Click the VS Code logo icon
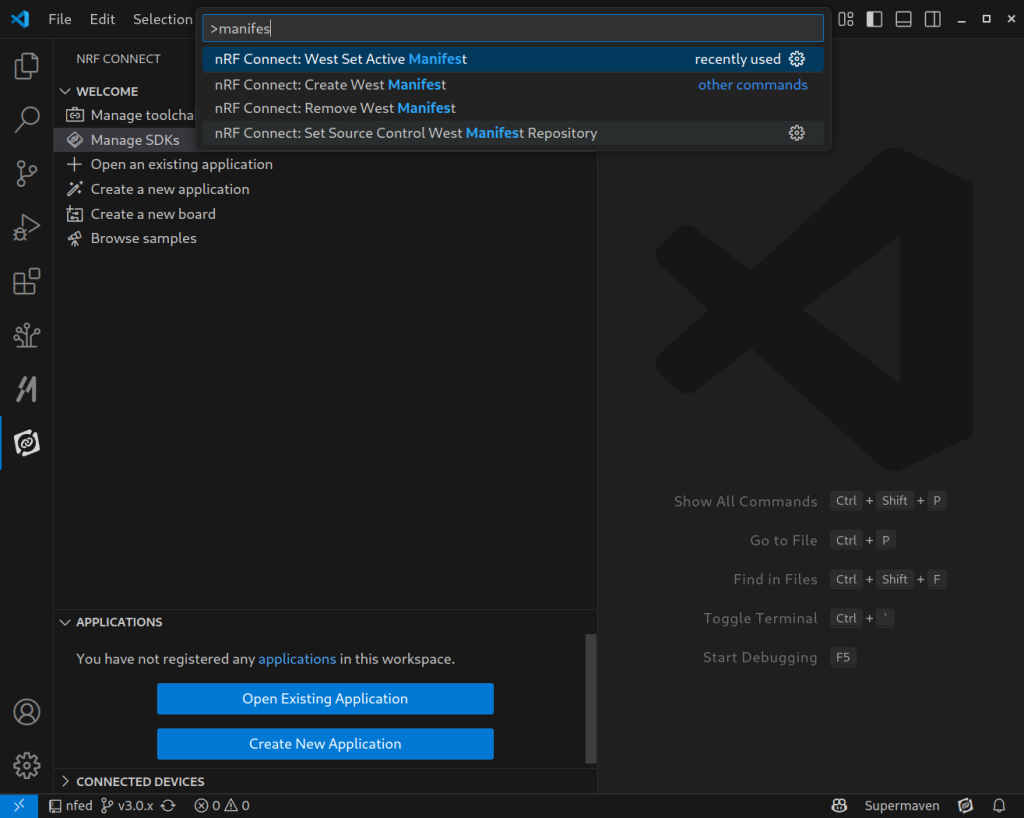 (20, 19)
